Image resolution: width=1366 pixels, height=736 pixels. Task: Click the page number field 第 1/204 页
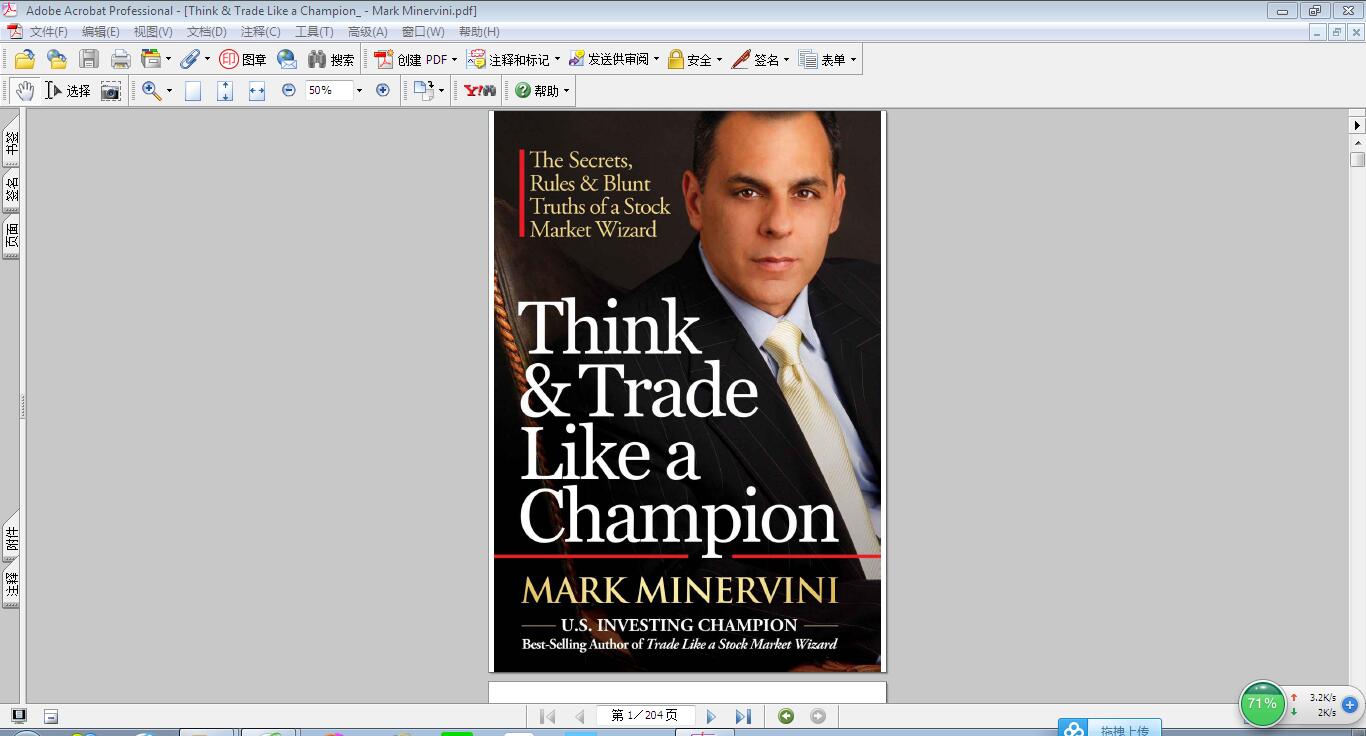click(x=645, y=716)
